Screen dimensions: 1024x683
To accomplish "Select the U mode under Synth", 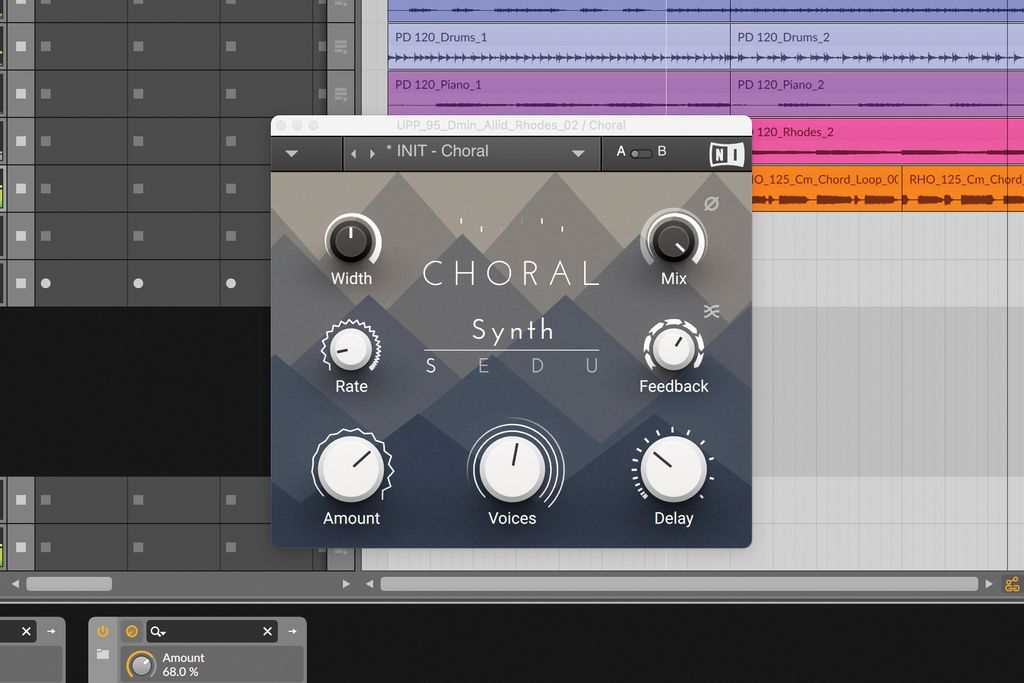I will [593, 367].
